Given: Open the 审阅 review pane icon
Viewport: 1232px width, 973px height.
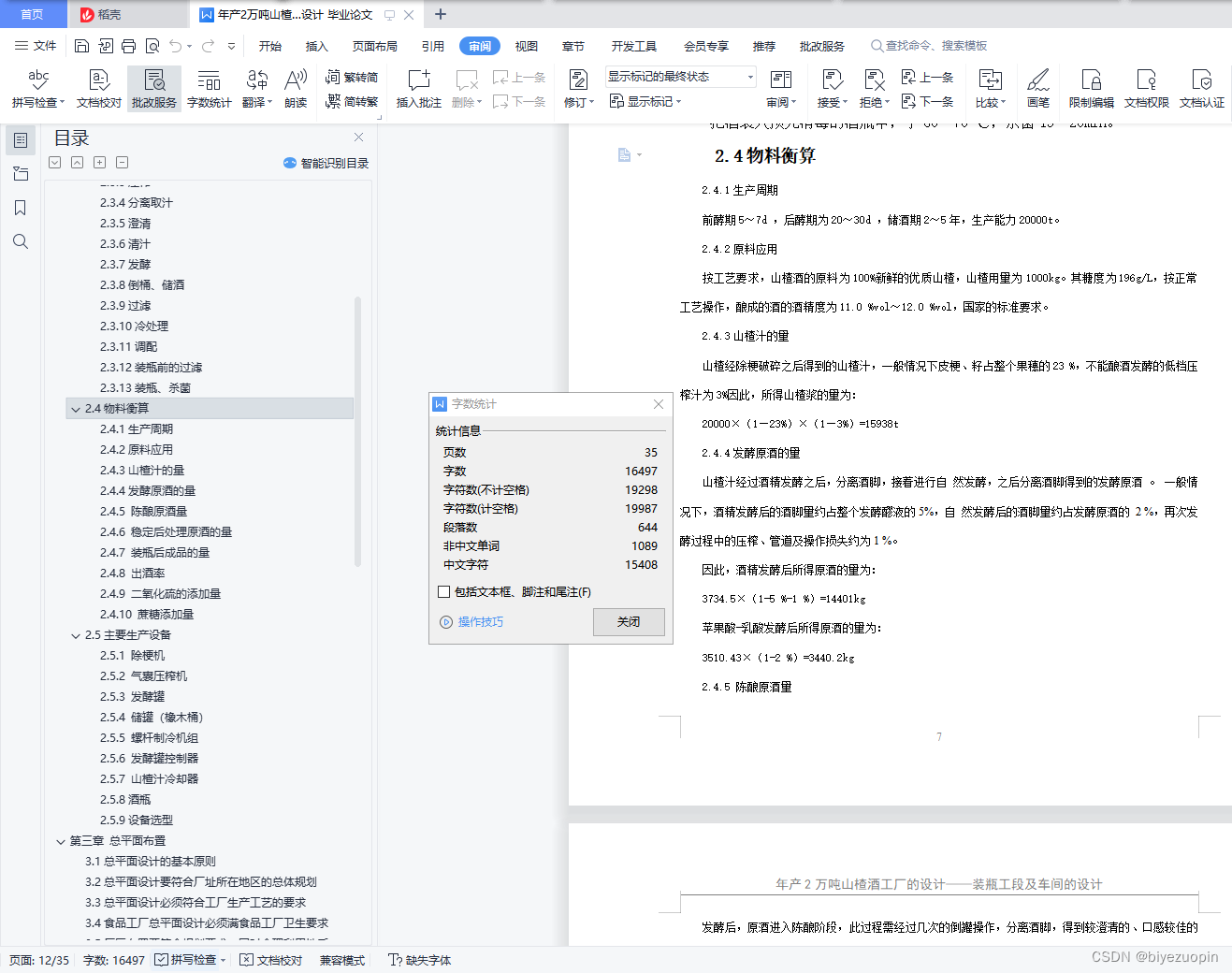Looking at the screenshot, I should (781, 89).
